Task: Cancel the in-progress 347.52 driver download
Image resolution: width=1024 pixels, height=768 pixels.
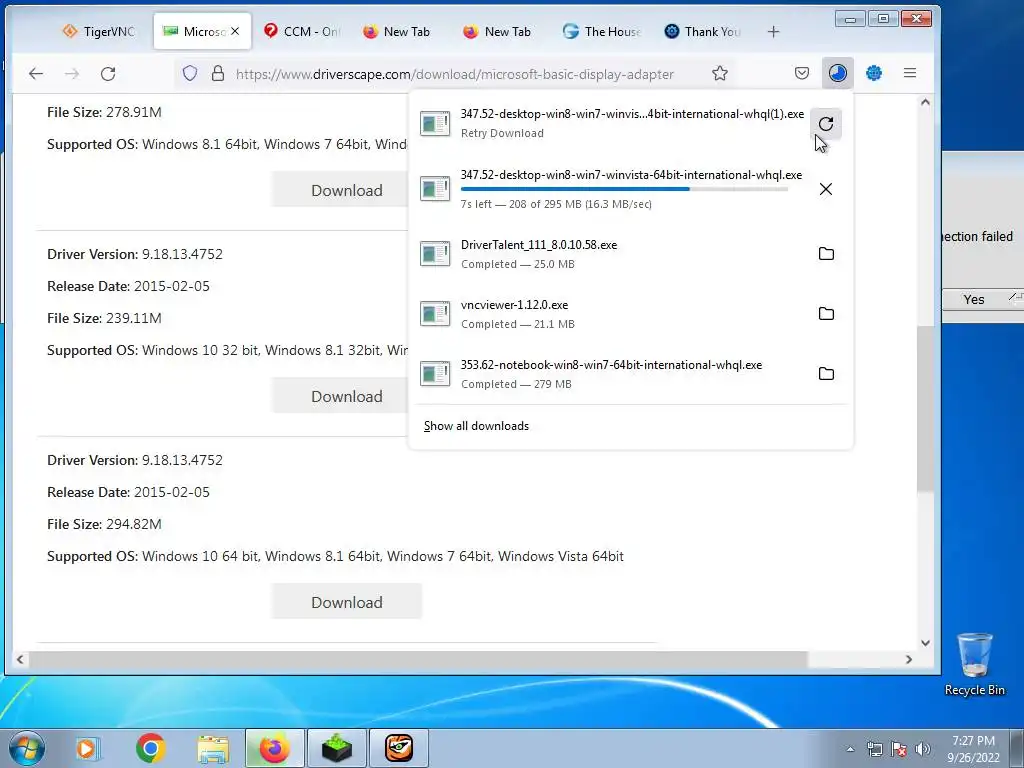Action: pos(825,189)
